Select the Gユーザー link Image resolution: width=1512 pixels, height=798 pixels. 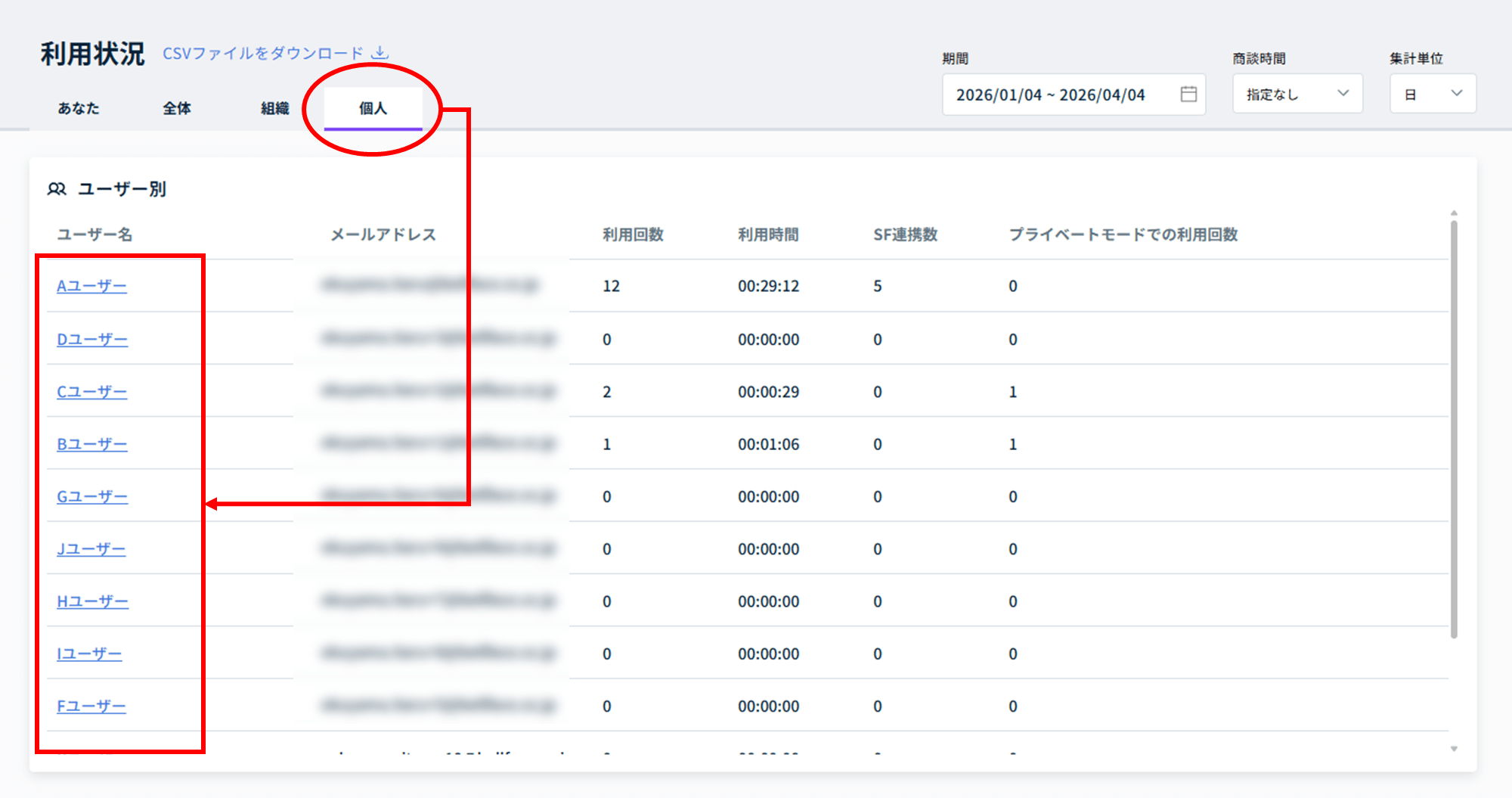[x=92, y=497]
